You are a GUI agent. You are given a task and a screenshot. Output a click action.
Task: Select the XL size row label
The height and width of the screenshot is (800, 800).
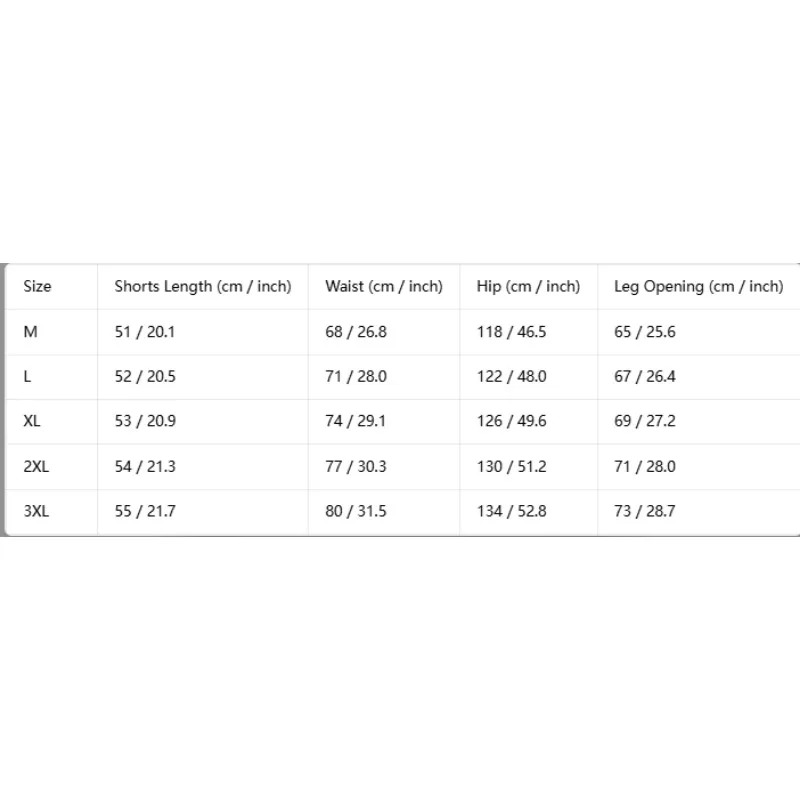pos(32,421)
